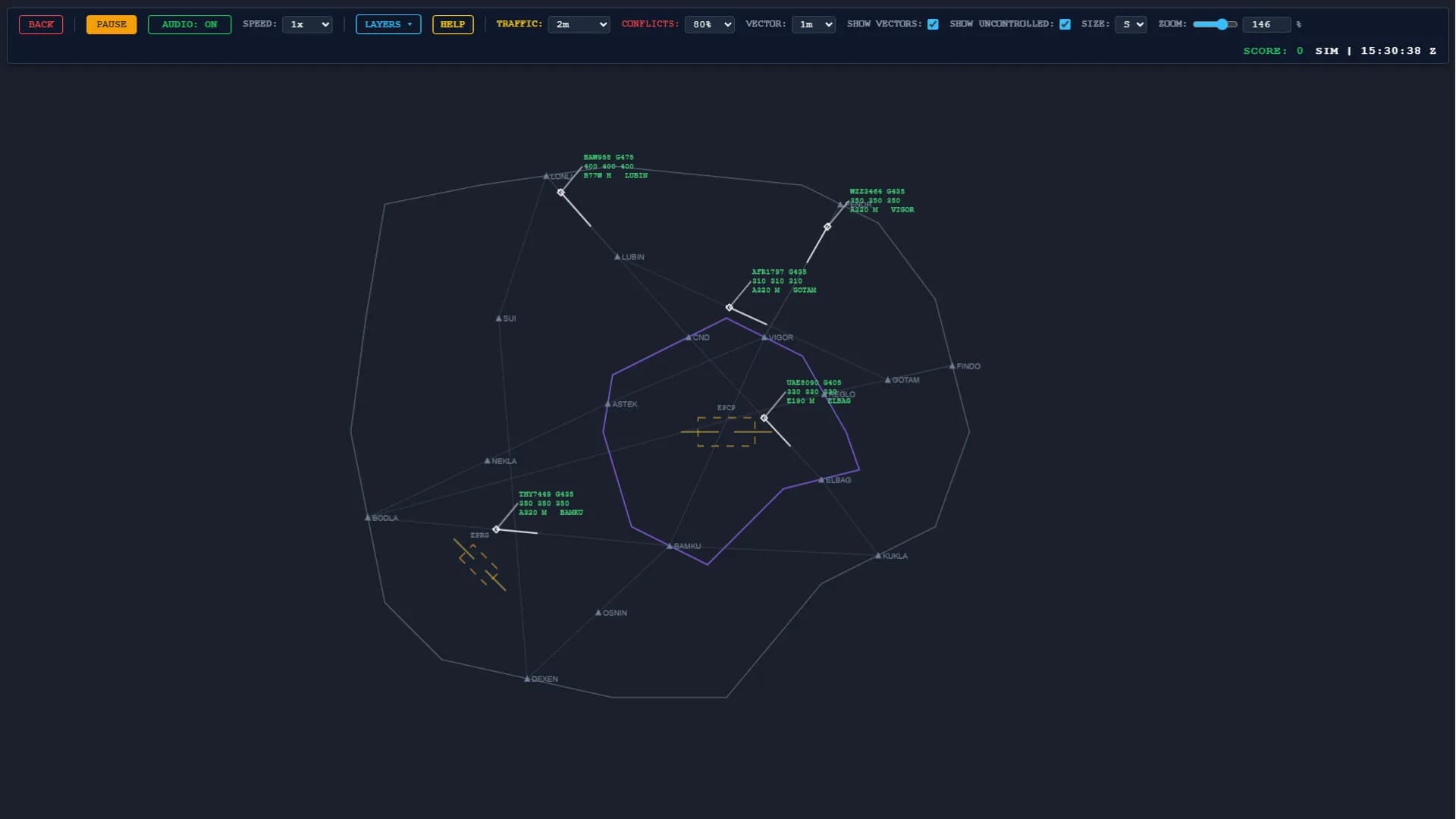The width and height of the screenshot is (1456, 819).
Task: Expand the TRAFFIC 2m dropdown
Action: click(x=579, y=24)
